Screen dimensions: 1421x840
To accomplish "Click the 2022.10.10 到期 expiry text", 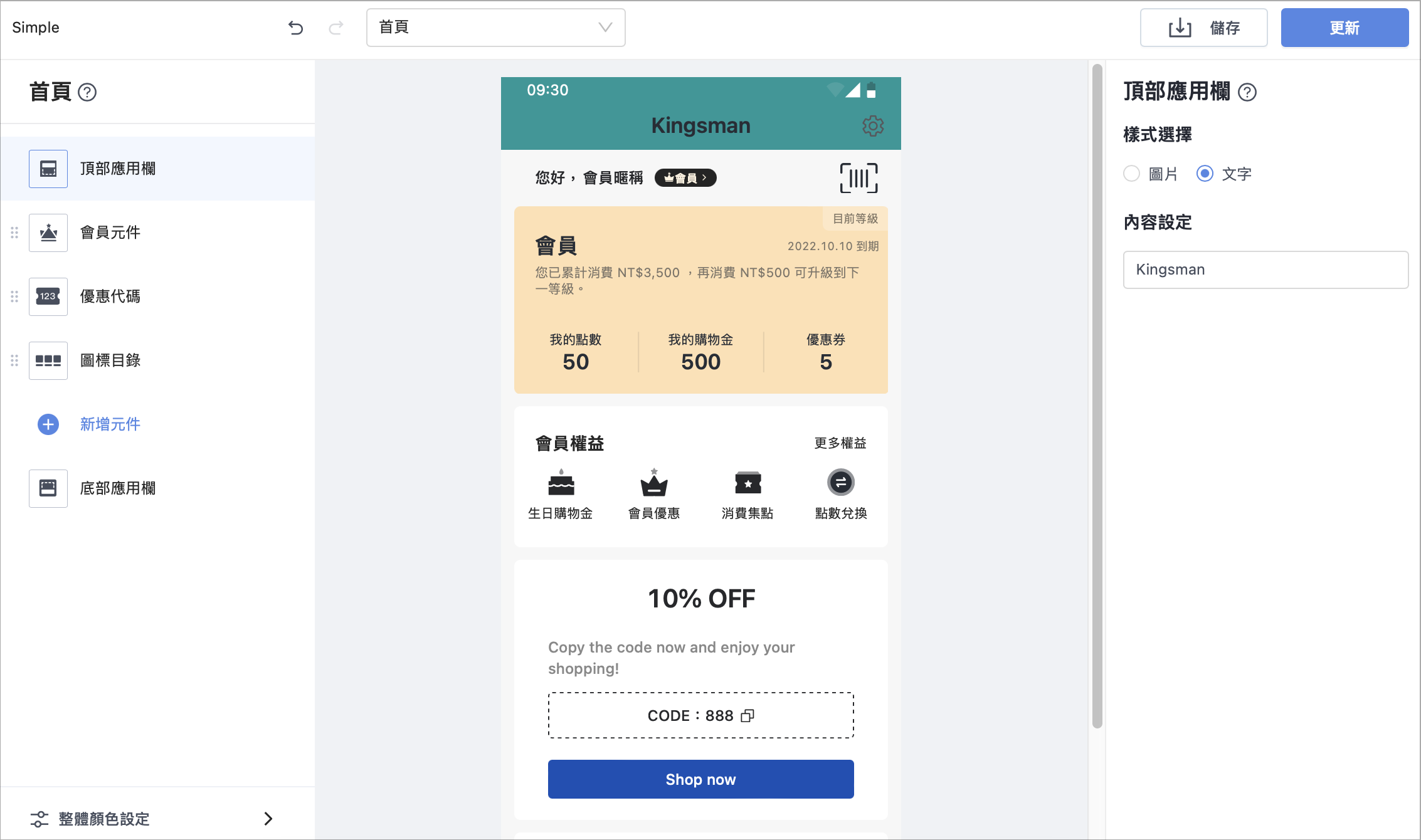I will (833, 246).
